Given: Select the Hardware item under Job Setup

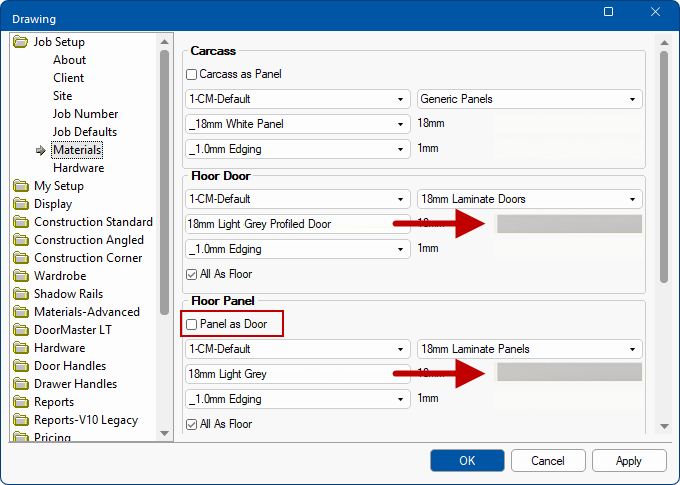Looking at the screenshot, I should [x=78, y=168].
